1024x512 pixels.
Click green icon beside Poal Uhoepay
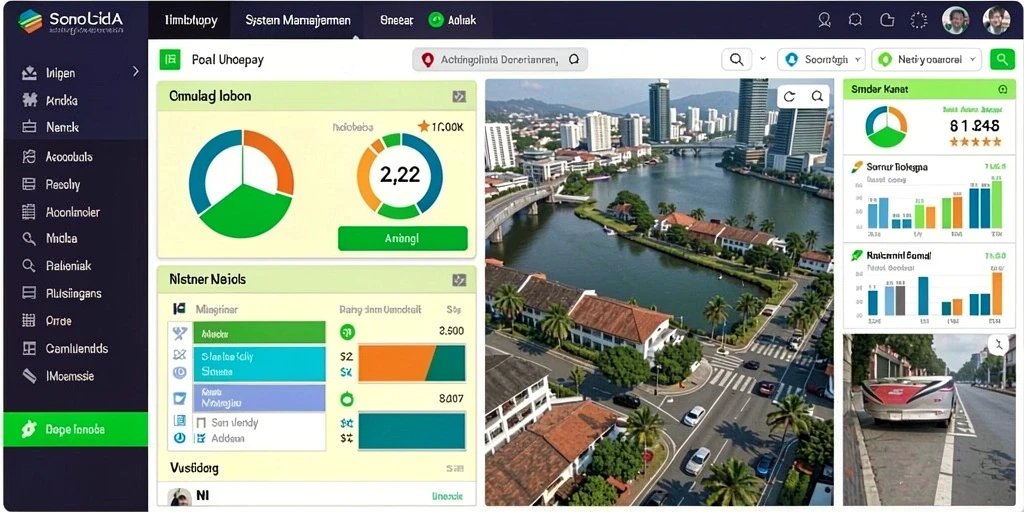point(170,59)
